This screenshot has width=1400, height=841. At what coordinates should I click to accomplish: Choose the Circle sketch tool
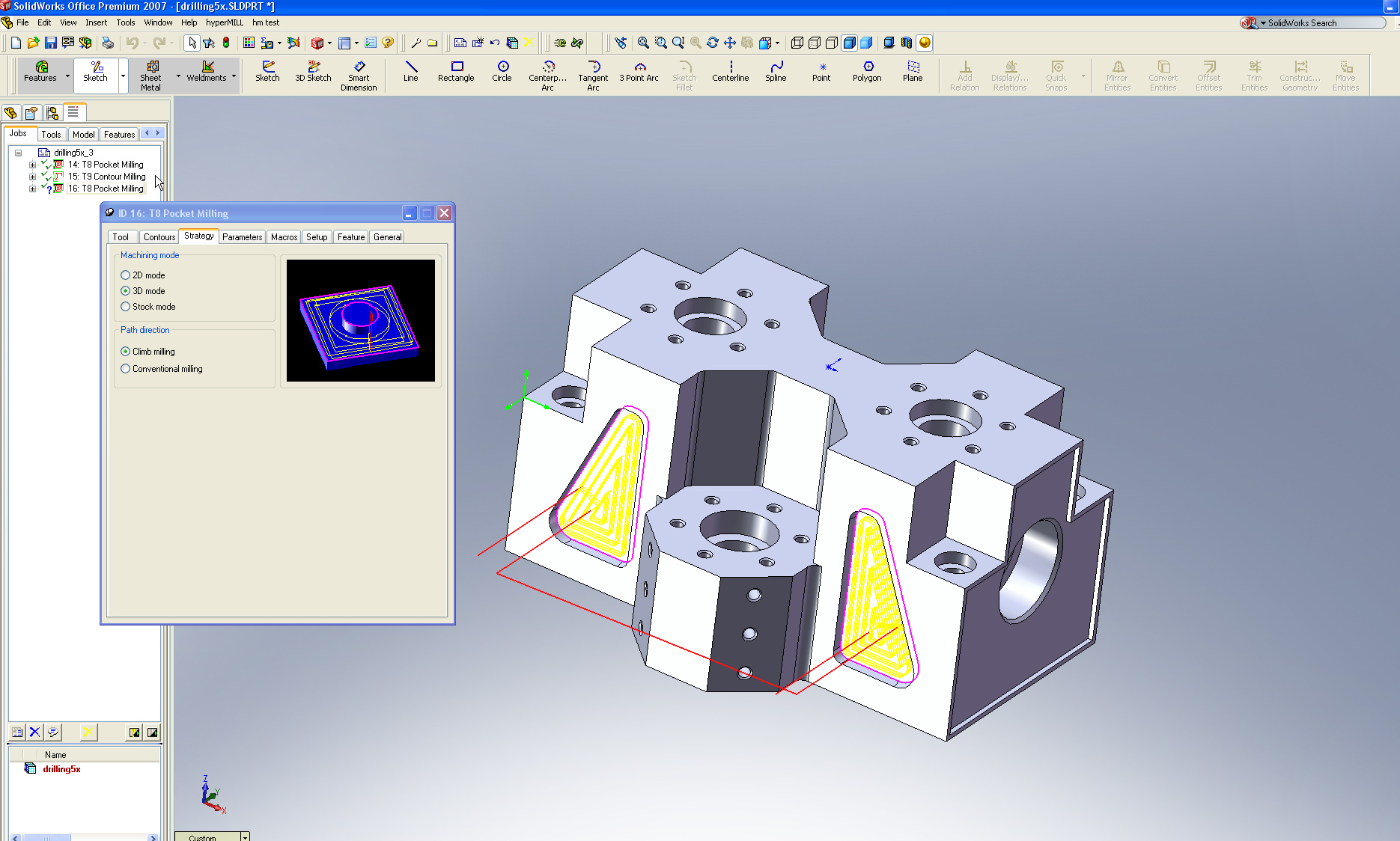[x=502, y=72]
